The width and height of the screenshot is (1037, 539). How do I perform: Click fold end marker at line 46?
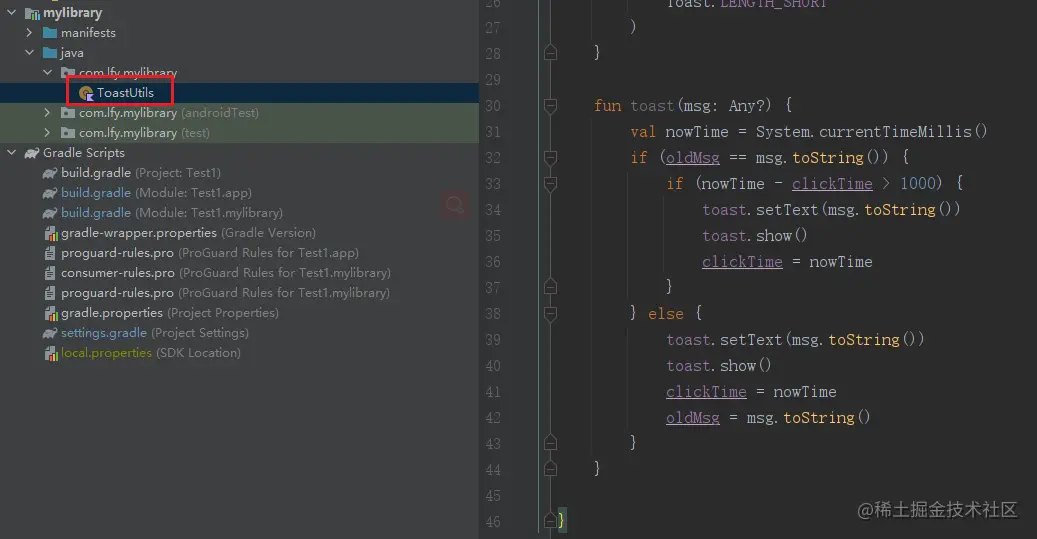550,521
